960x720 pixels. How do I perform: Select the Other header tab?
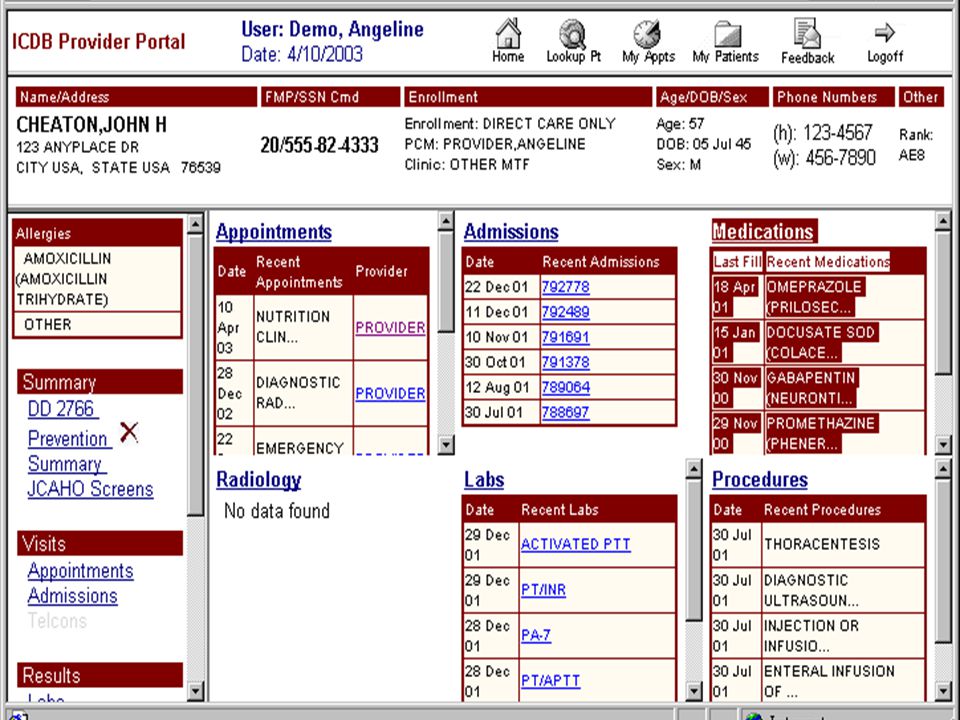pyautogui.click(x=921, y=97)
